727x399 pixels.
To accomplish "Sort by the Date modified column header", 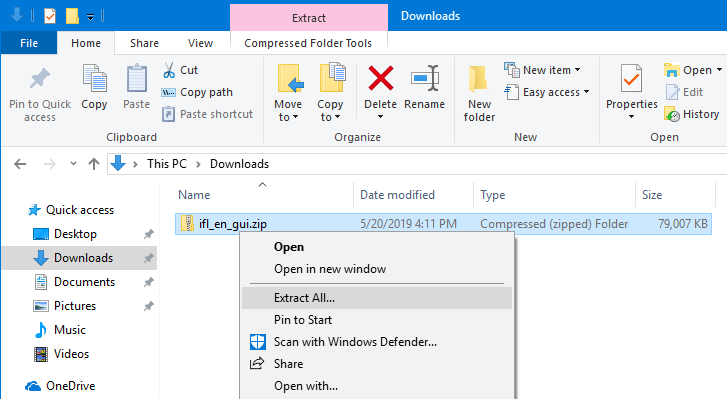I will coord(397,195).
